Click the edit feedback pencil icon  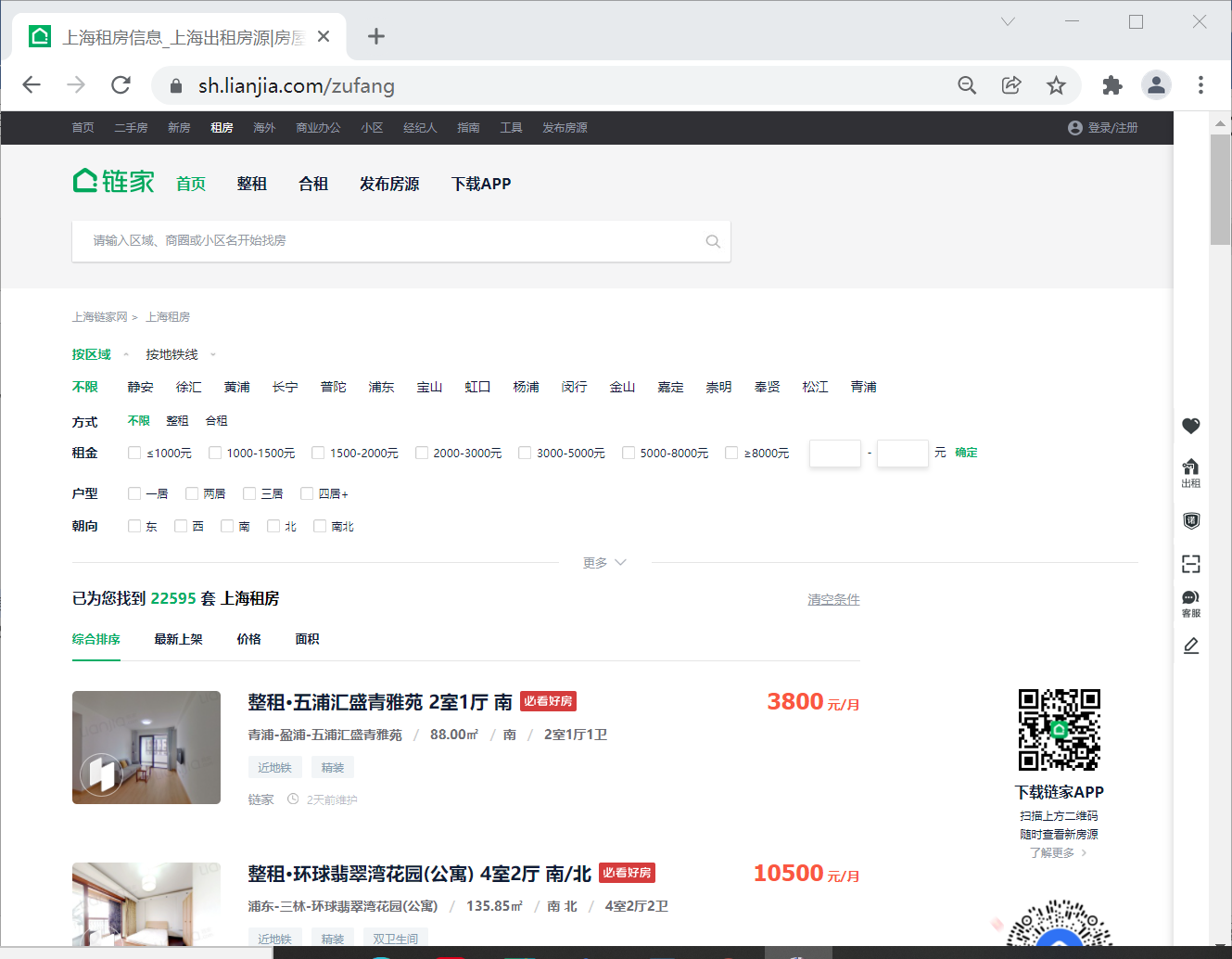1191,646
